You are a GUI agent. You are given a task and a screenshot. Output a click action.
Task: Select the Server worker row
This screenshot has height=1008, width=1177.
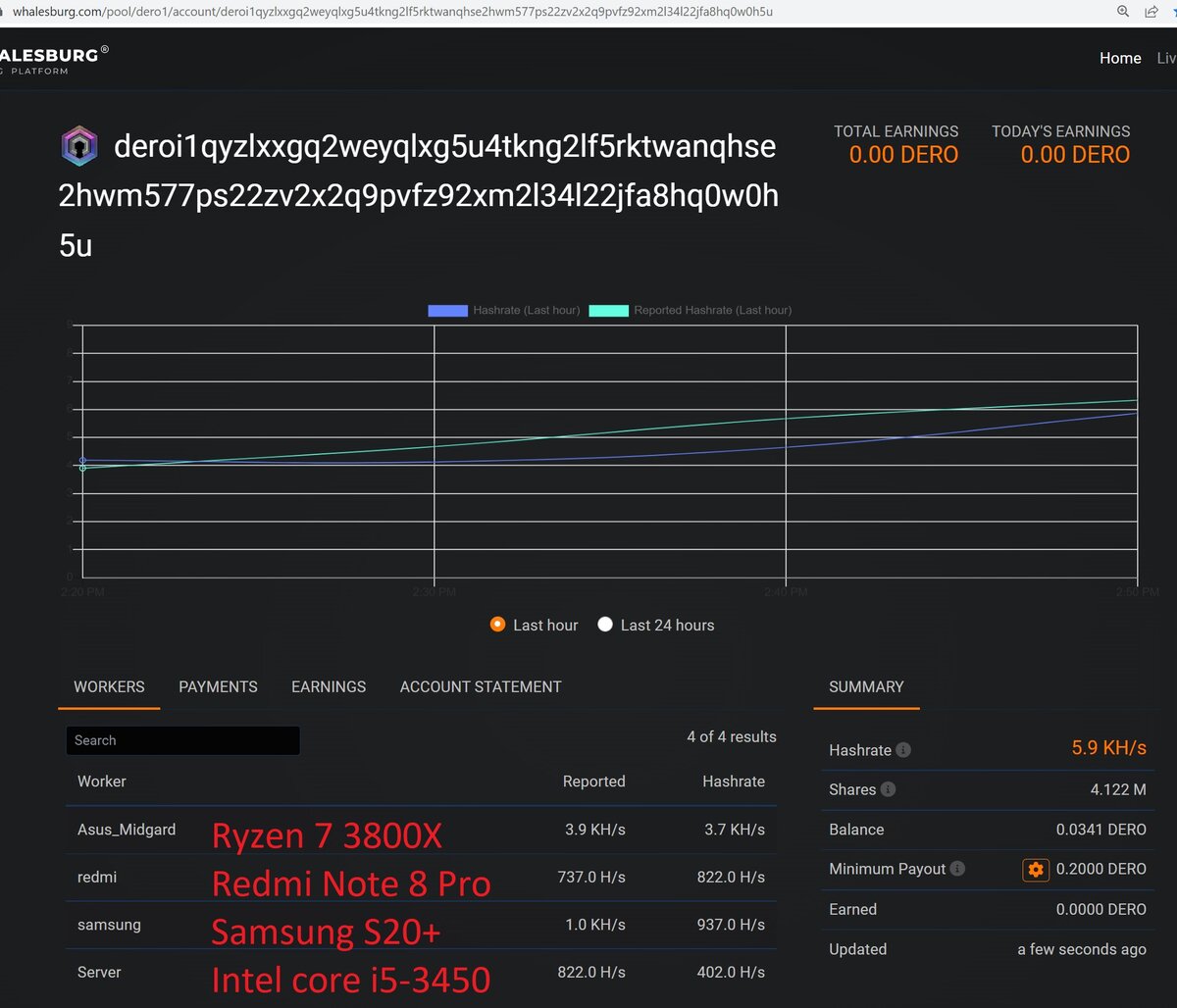point(421,973)
